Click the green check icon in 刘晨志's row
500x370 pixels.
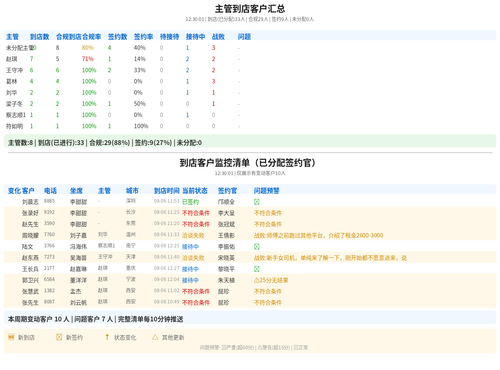[x=256, y=202]
